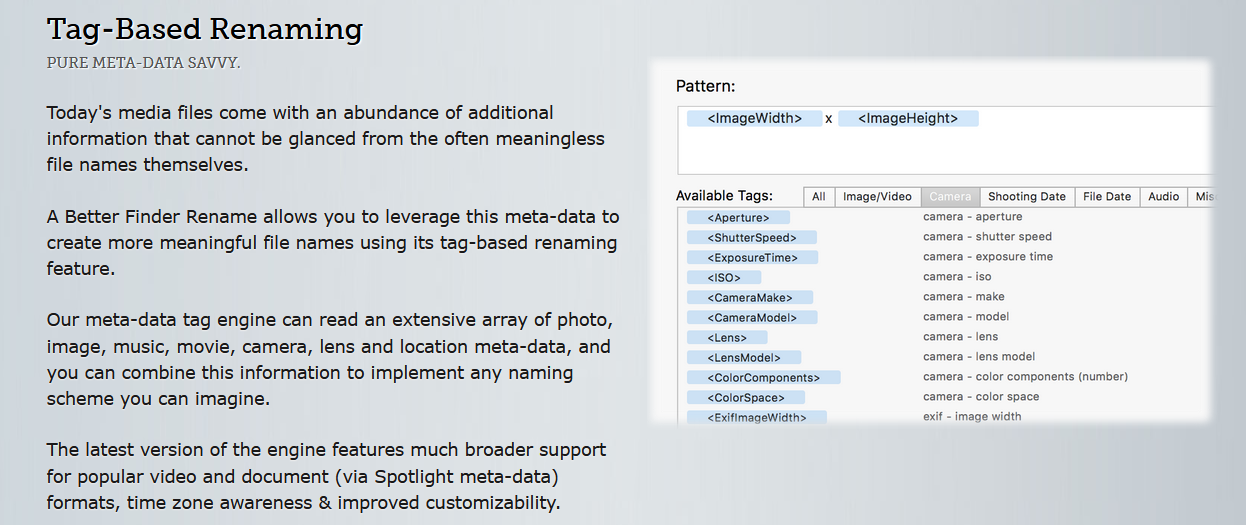
Task: Choose the <ShutterSpeed> tag
Action: point(752,237)
